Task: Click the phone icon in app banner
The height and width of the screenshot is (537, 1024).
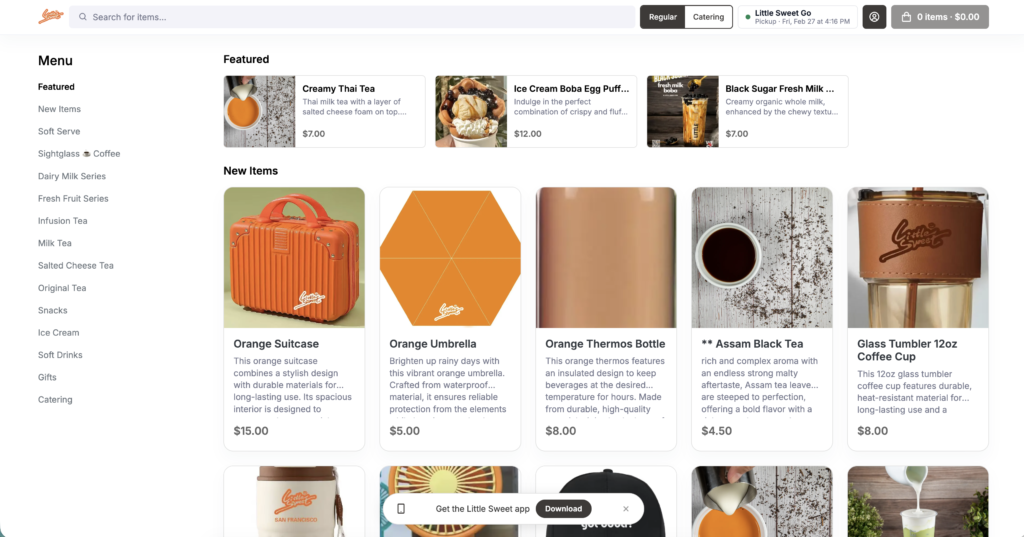Action: (401, 509)
